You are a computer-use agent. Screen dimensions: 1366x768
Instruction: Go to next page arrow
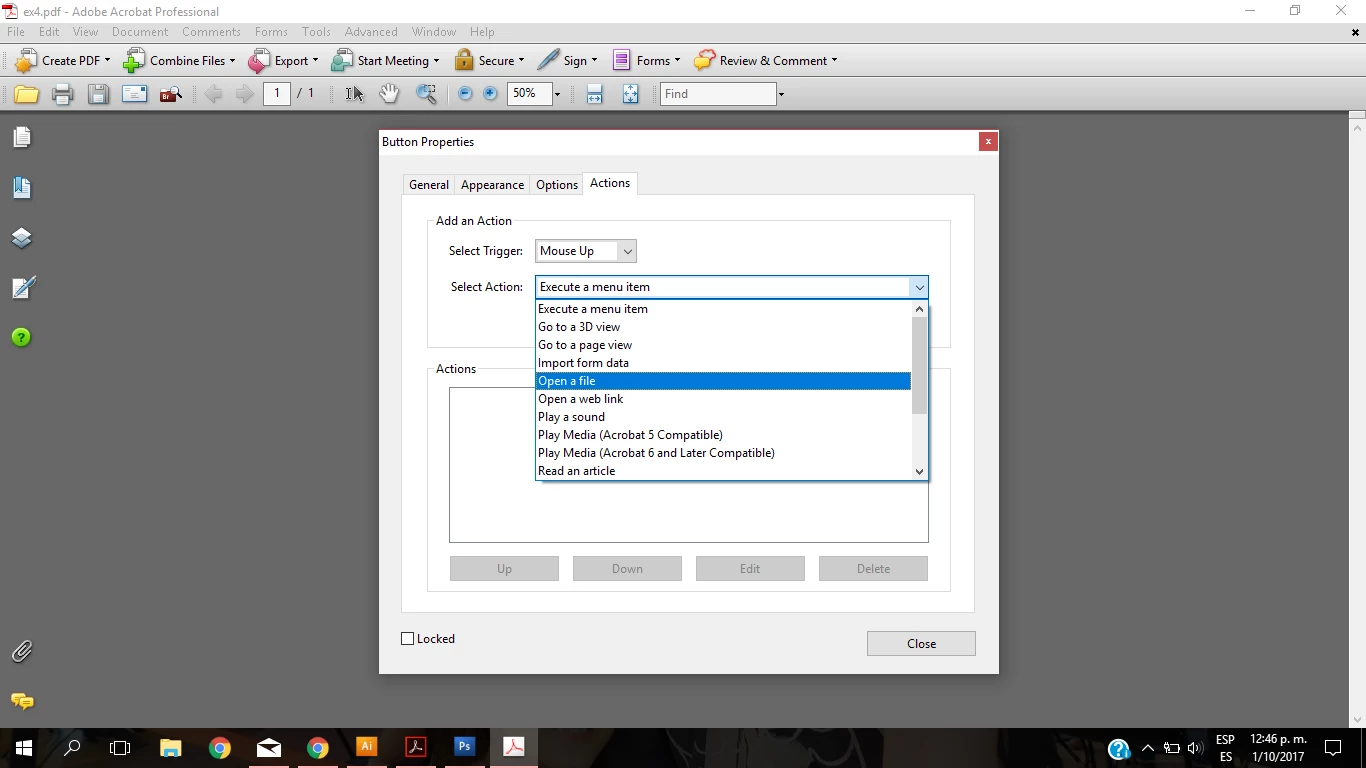point(244,94)
